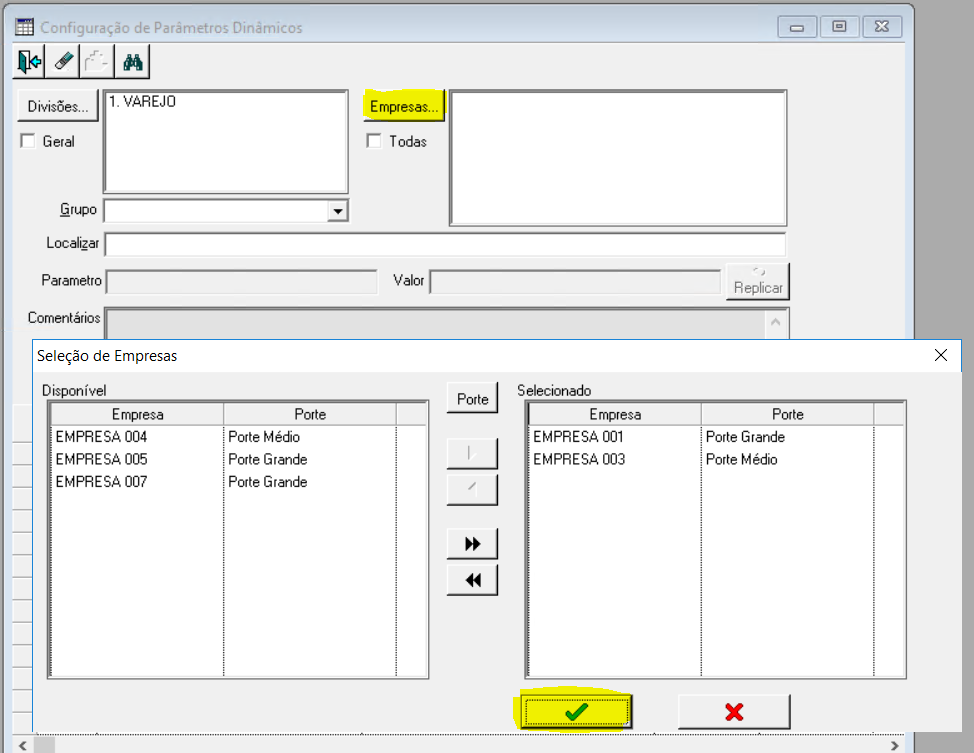Select EMPRESA 001 in Selecionado list
The image size is (974, 753).
(x=578, y=437)
